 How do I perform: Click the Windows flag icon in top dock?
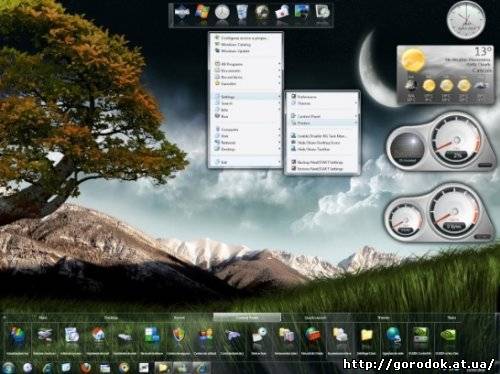click(202, 13)
